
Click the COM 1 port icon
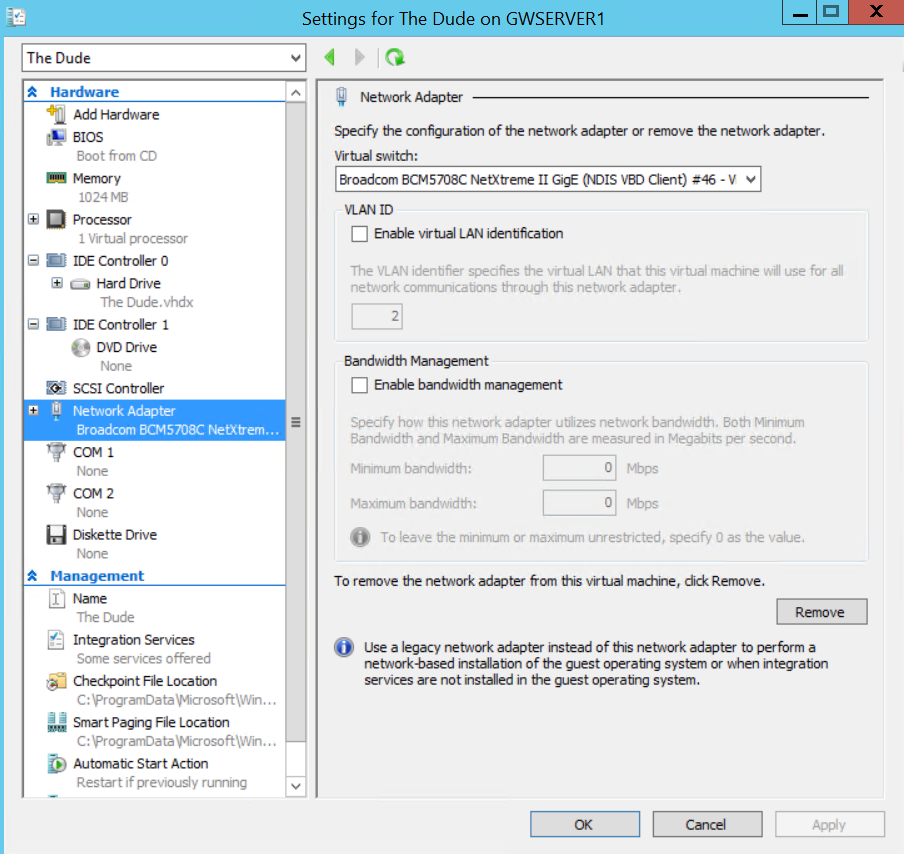(55, 451)
